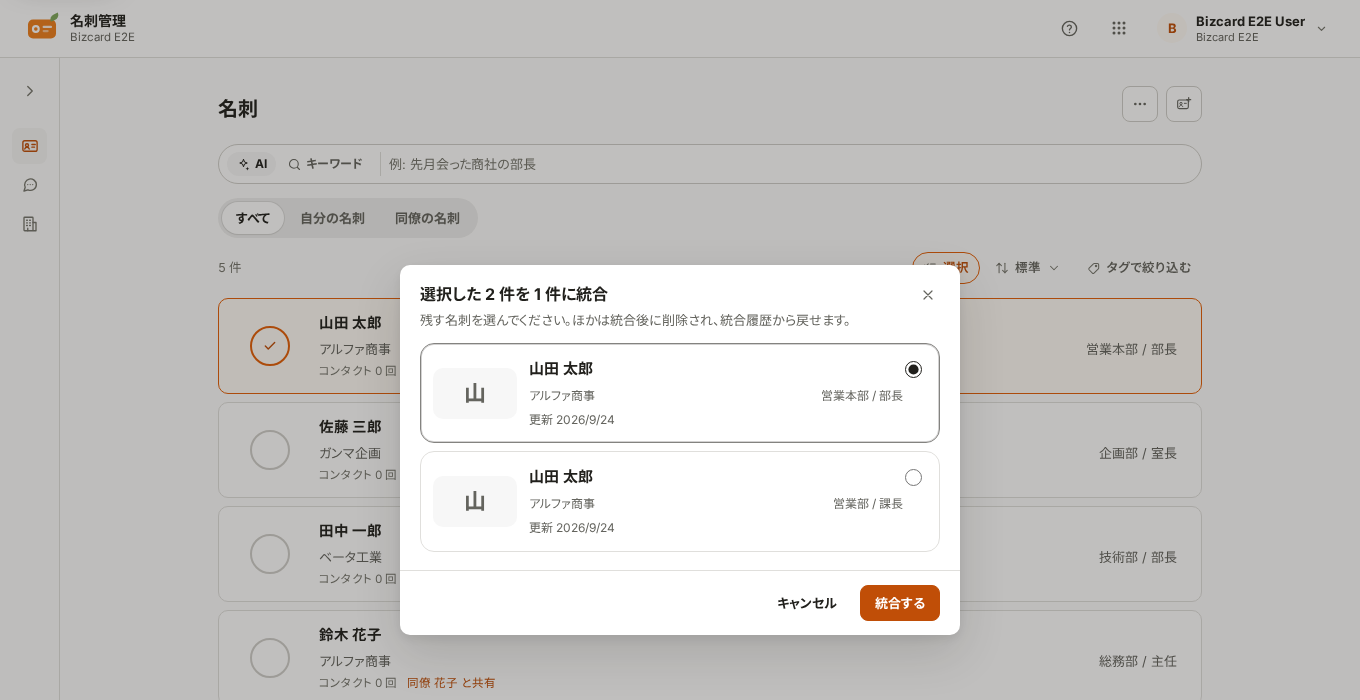The width and height of the screenshot is (1360, 700).
Task: Select the 営業本部 / 部長 card radio button
Action: click(913, 369)
